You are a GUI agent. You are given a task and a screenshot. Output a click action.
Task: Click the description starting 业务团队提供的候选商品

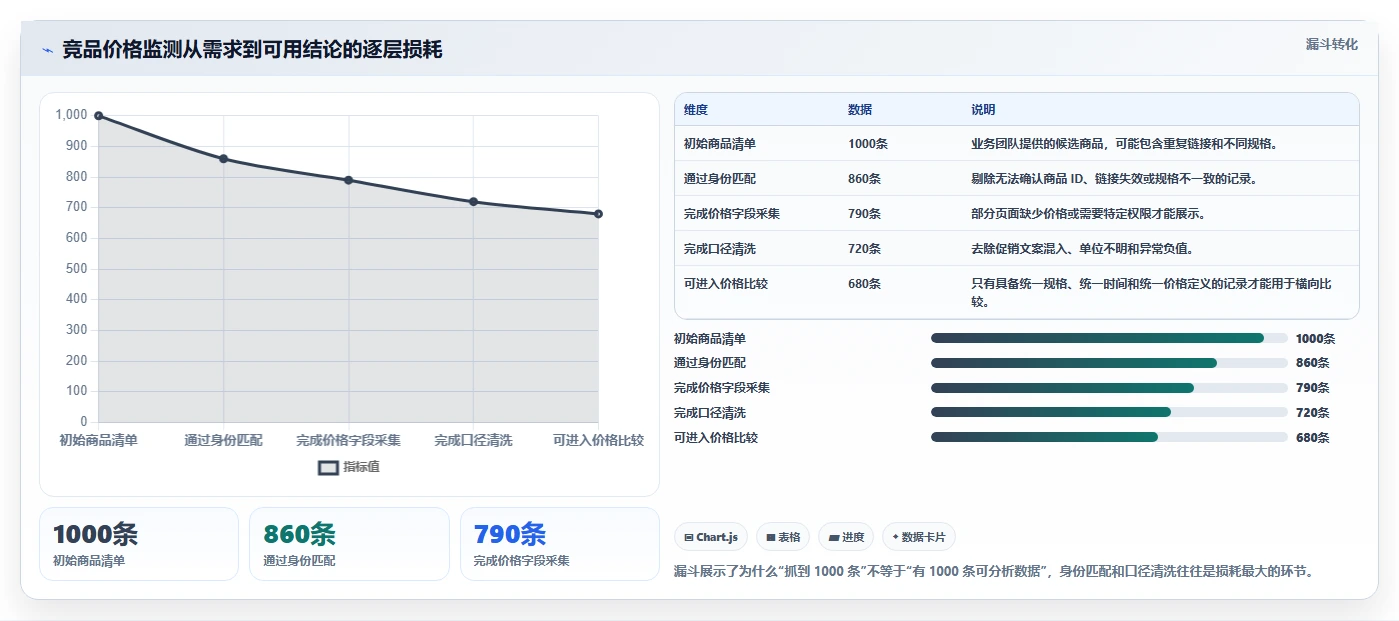click(x=1124, y=144)
